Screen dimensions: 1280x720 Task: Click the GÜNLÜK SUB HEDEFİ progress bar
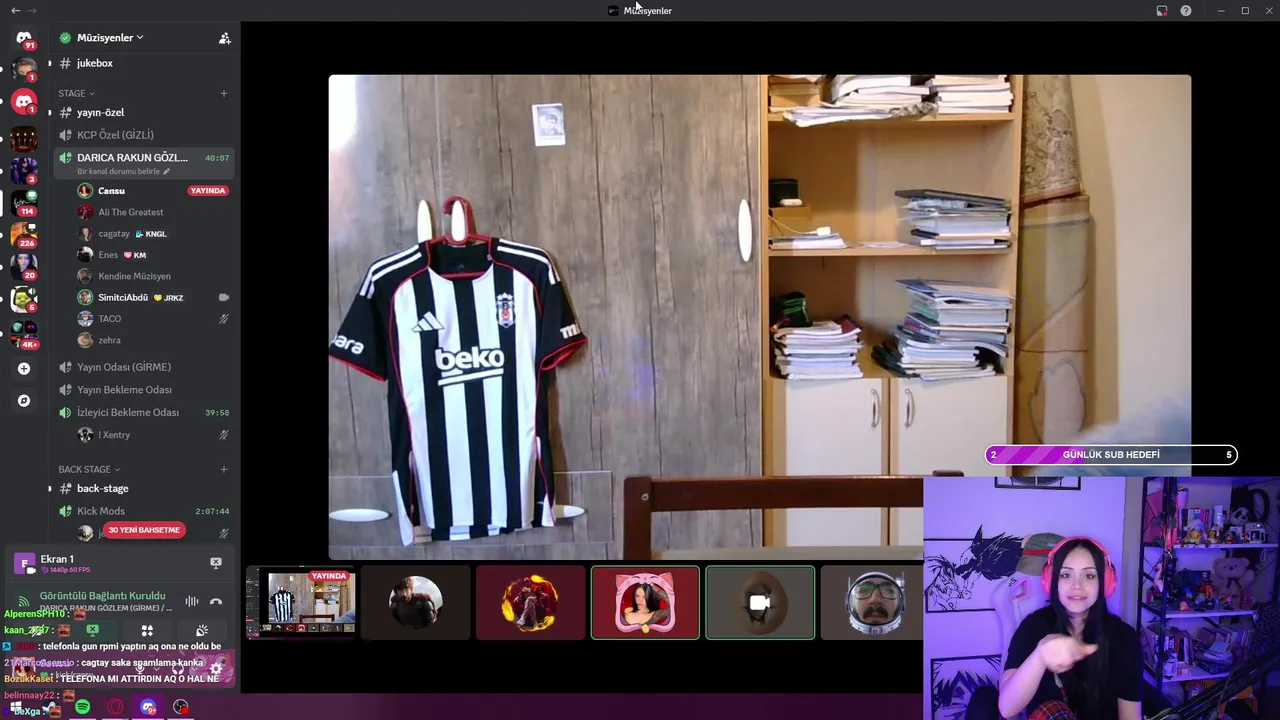[1111, 455]
